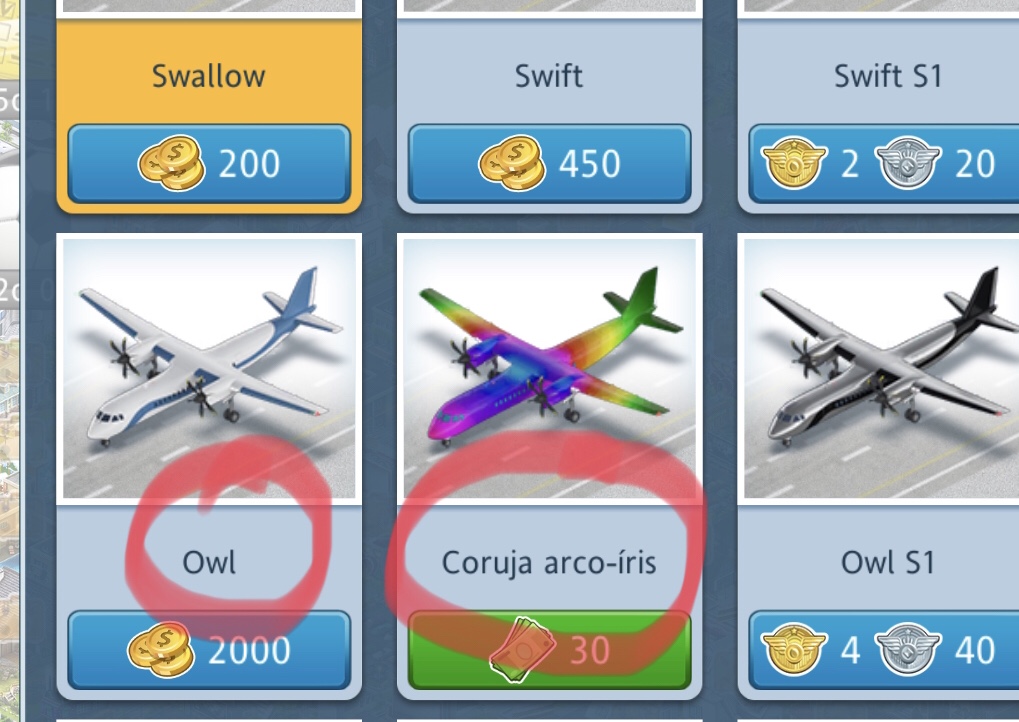Click the gold coins icon on Owl price
The image size is (1019, 722).
coord(161,650)
